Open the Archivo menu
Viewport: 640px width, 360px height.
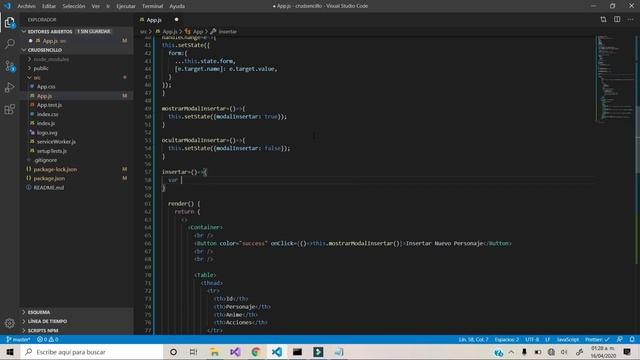(x=27, y=6)
